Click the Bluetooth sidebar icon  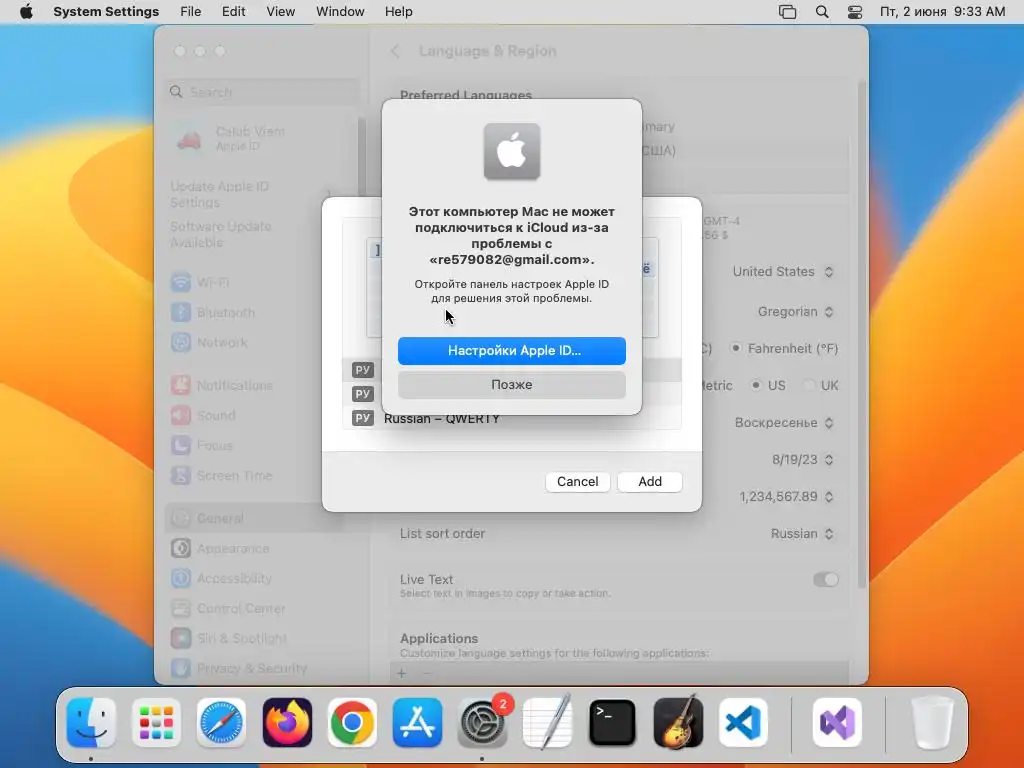click(x=181, y=312)
